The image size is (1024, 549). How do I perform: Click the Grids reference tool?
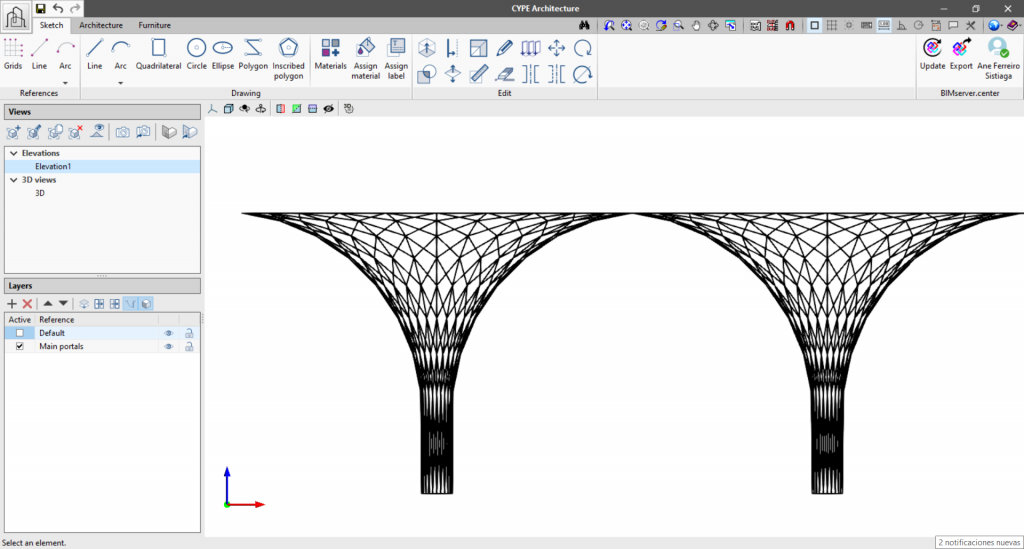pyautogui.click(x=13, y=54)
